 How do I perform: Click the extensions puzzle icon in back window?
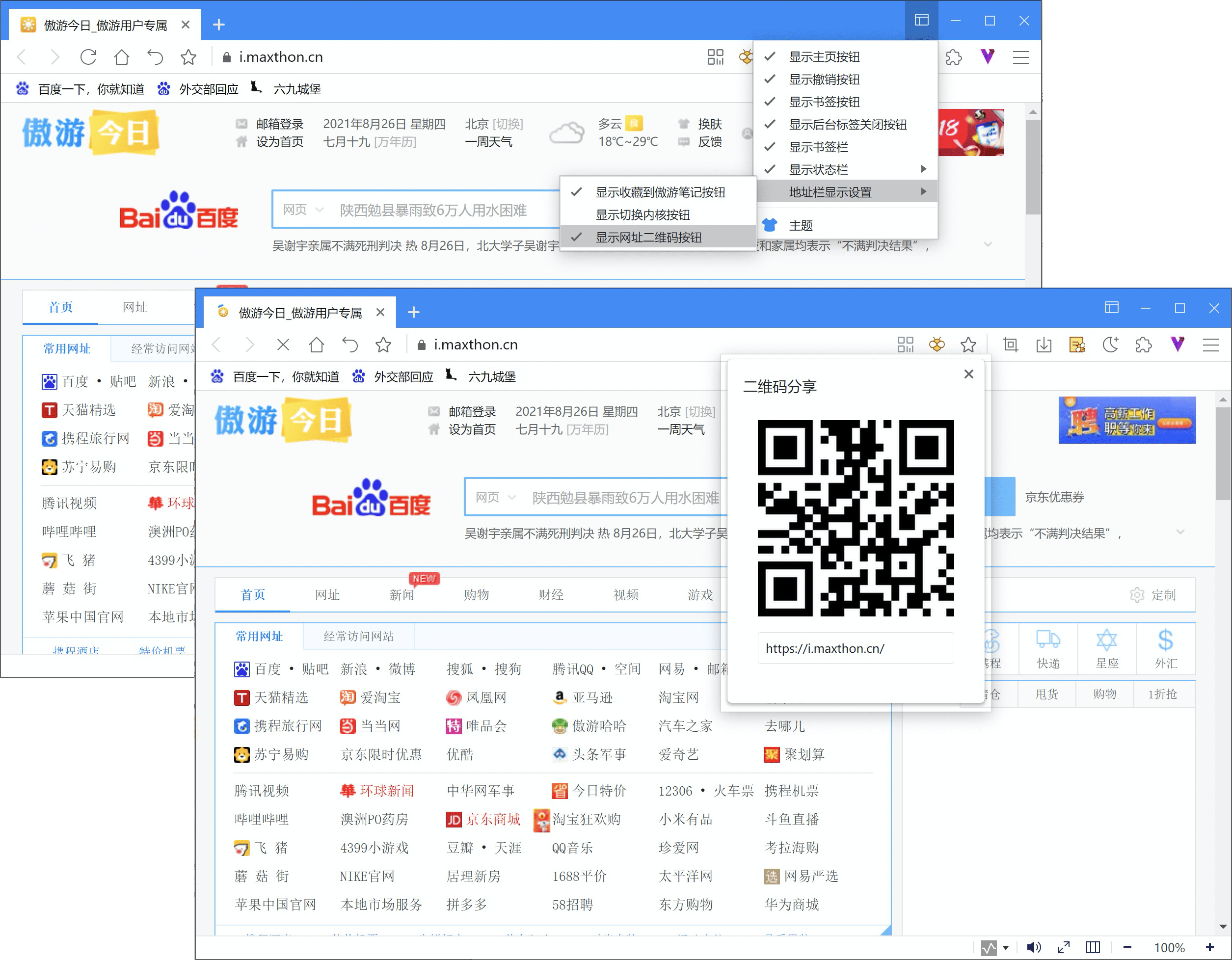coord(953,57)
